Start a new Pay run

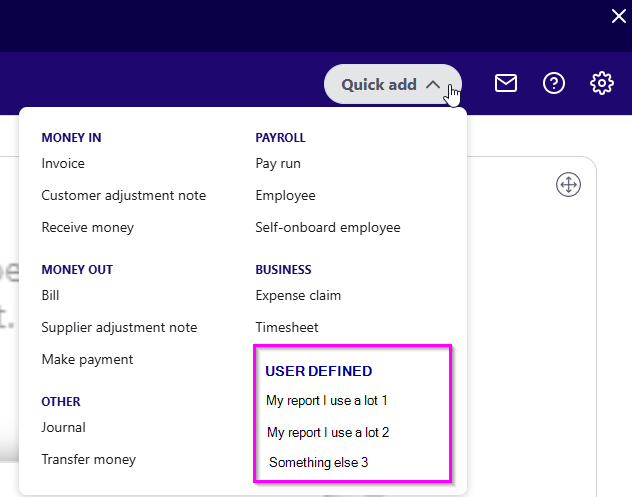click(x=278, y=164)
